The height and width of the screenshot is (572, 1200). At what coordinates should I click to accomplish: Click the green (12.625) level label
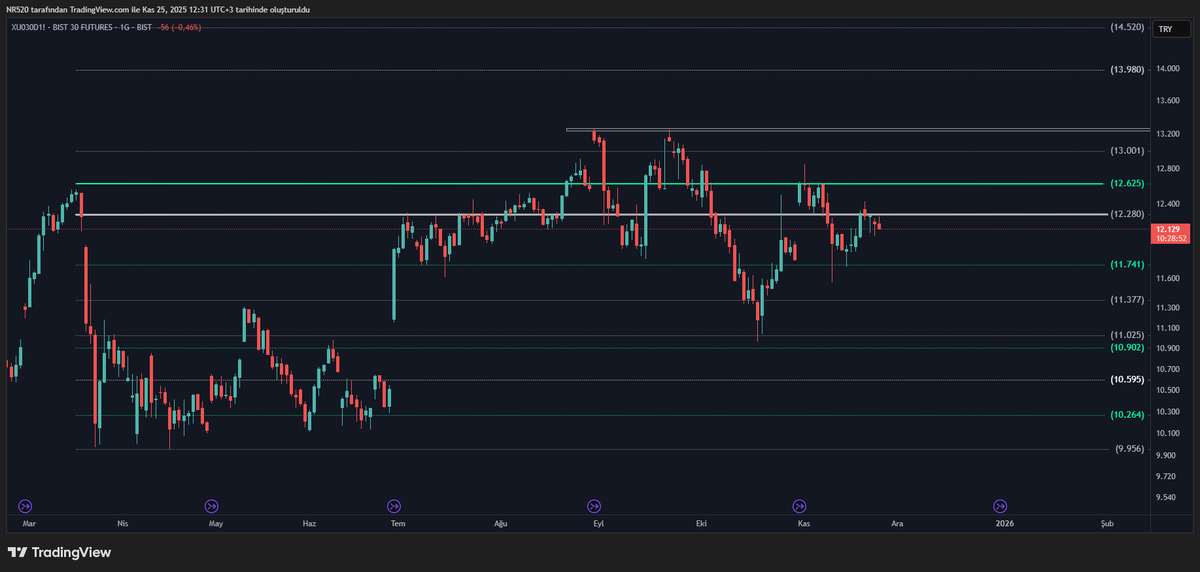click(x=1127, y=184)
